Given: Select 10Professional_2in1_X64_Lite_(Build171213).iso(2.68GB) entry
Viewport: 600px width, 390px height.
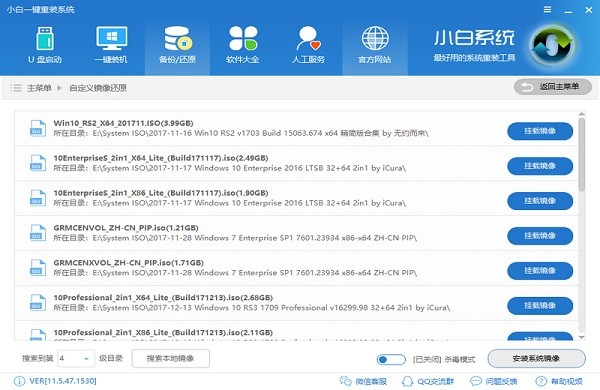Looking at the screenshot, I should pyautogui.click(x=163, y=297).
